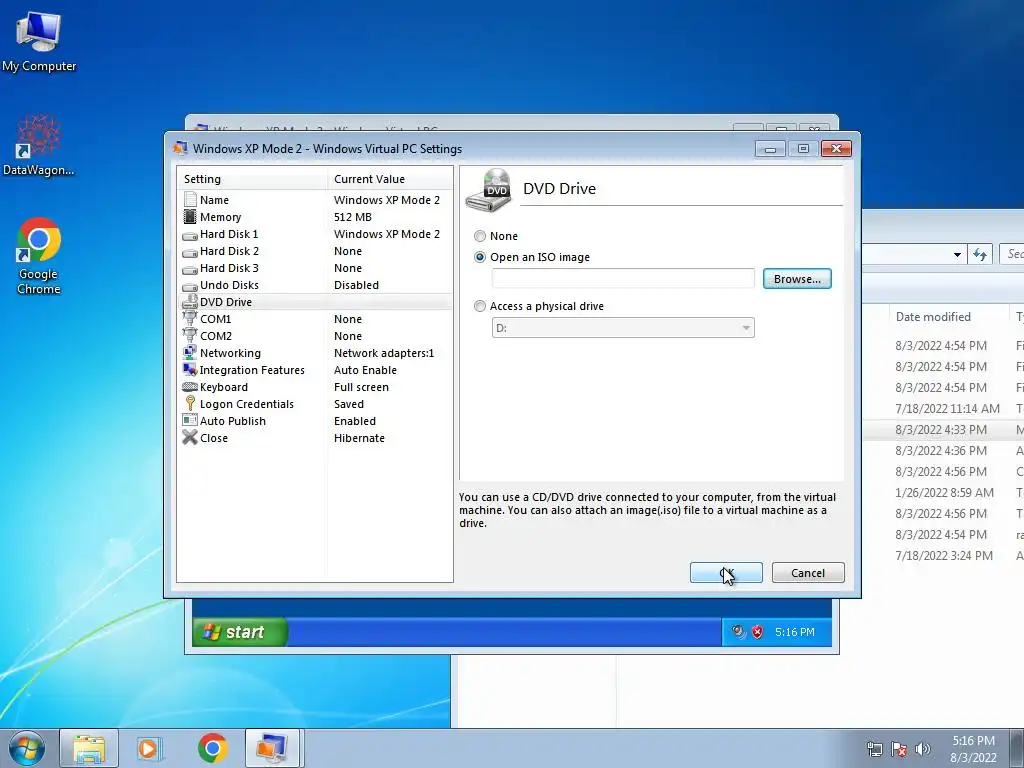The image size is (1024, 768).
Task: Click the Windows Start orb
Action: point(27,748)
